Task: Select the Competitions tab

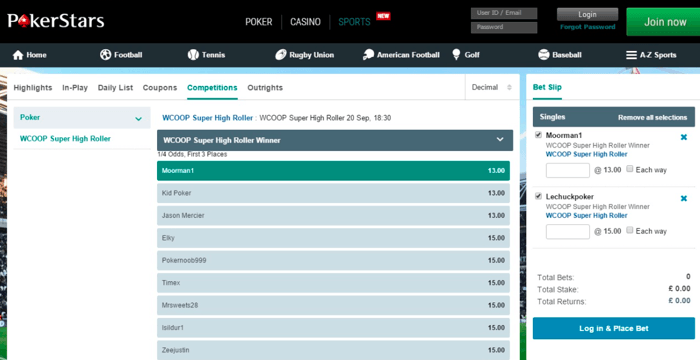Action: click(x=212, y=88)
